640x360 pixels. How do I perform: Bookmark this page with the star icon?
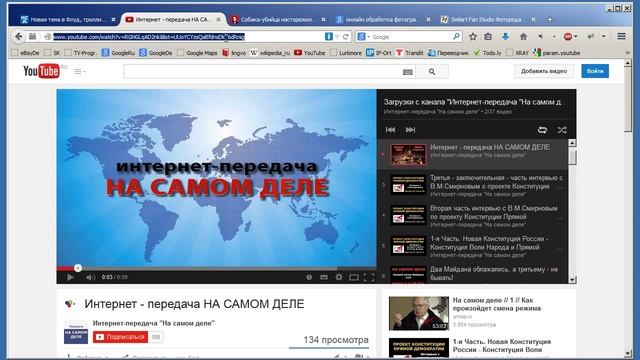473,37
